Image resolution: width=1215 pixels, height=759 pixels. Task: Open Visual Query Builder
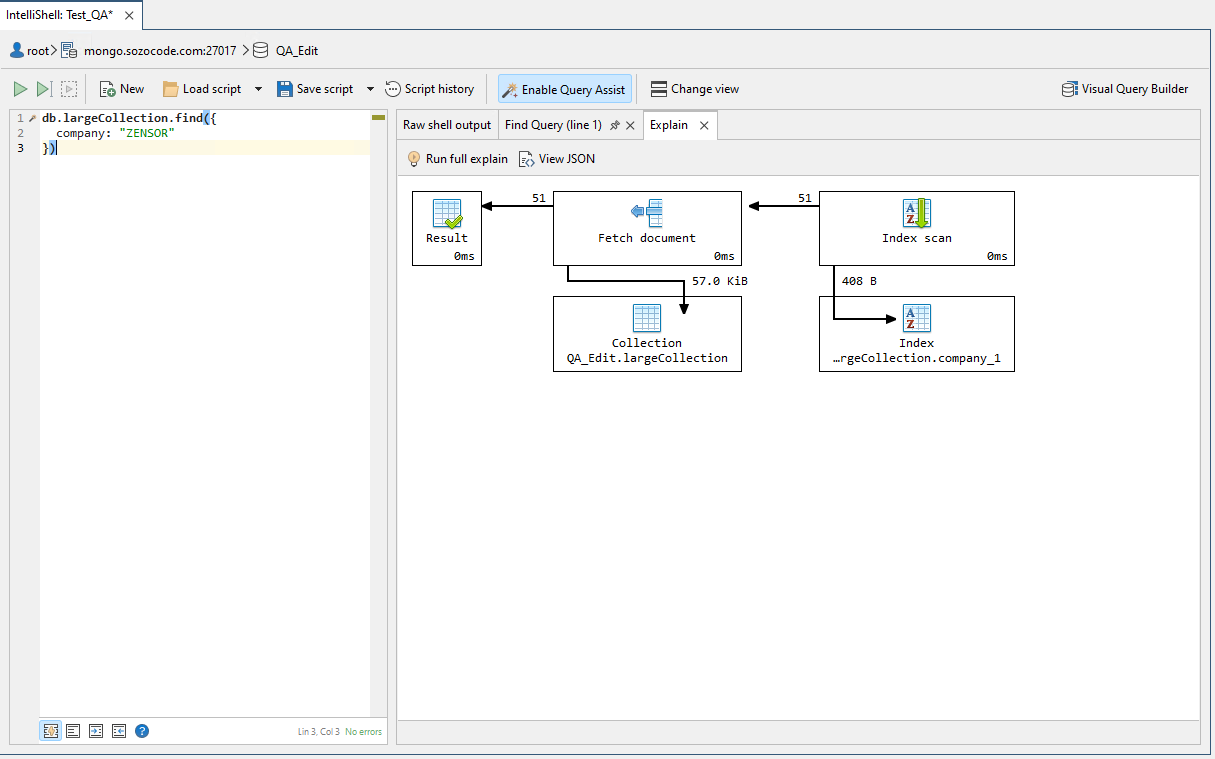point(1125,89)
